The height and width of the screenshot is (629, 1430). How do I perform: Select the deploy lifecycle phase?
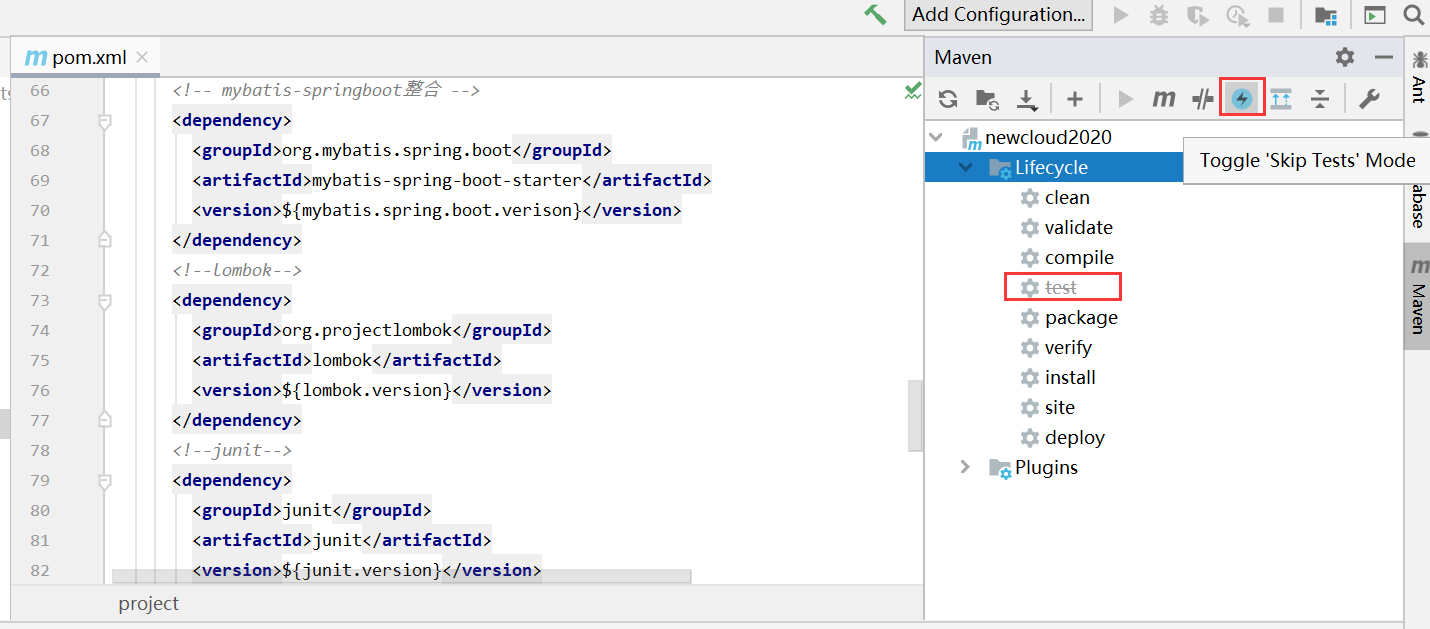[1075, 437]
